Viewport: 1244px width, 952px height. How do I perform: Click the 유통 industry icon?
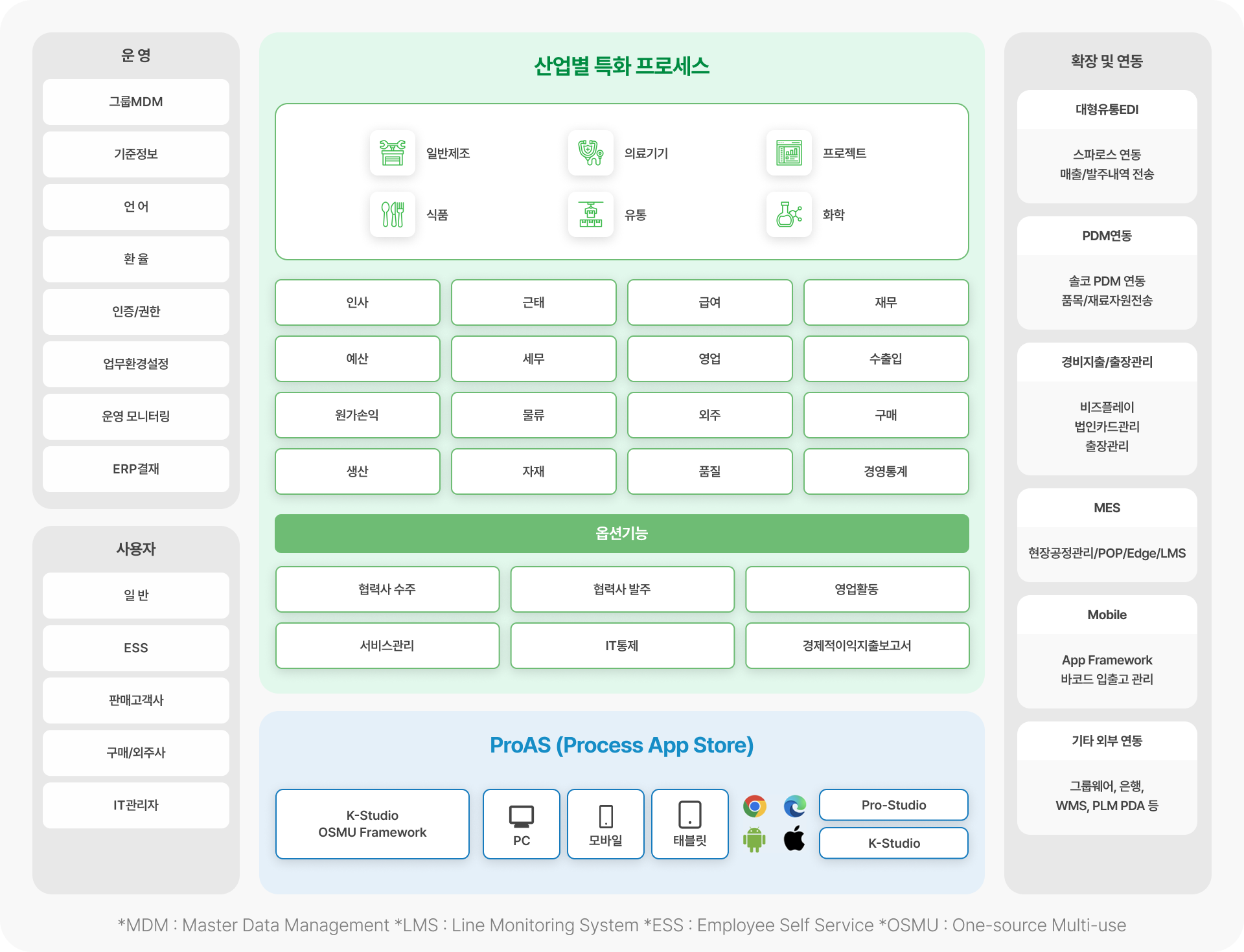point(591,215)
